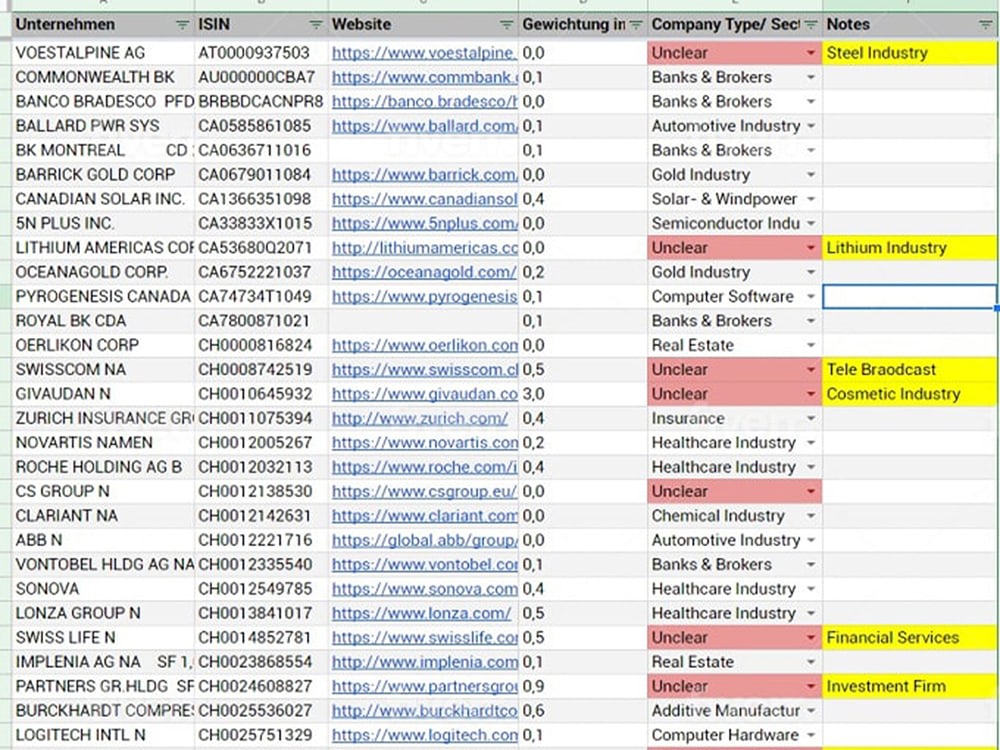Select BURCKHARDT weighting value 0,6
The image size is (1000, 750).
click(x=584, y=710)
